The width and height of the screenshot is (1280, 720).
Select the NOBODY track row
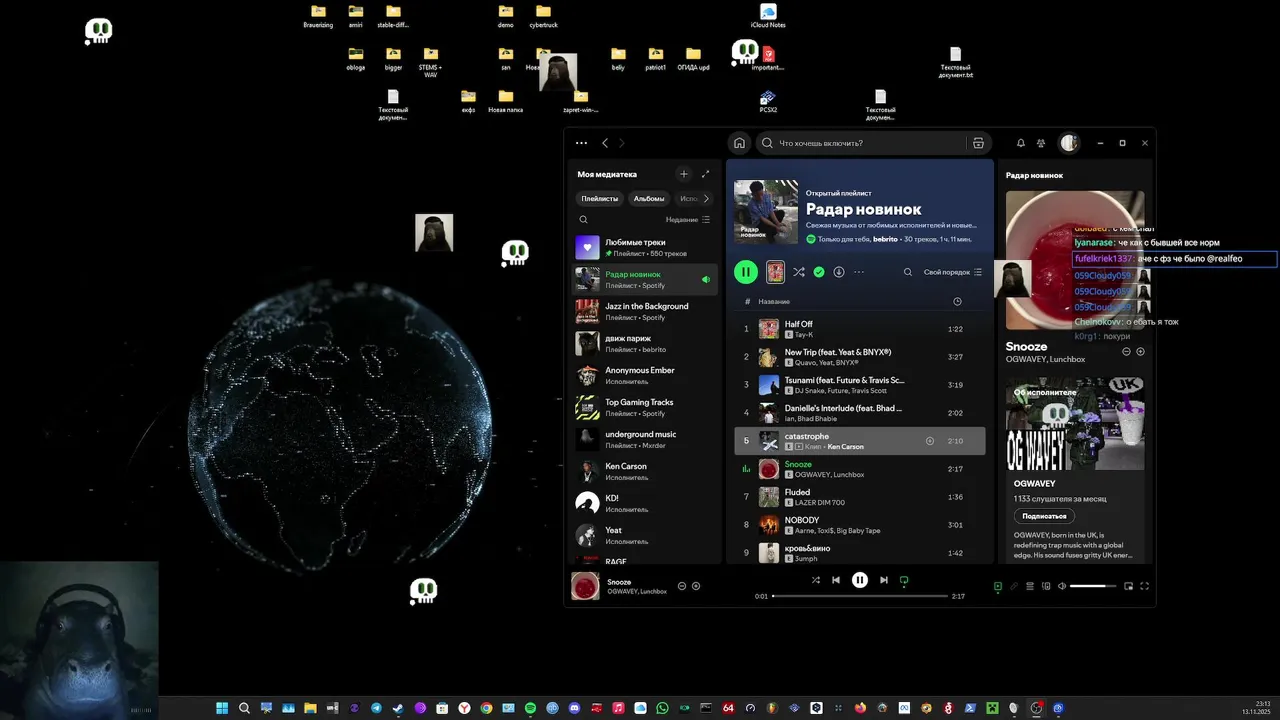[859, 524]
